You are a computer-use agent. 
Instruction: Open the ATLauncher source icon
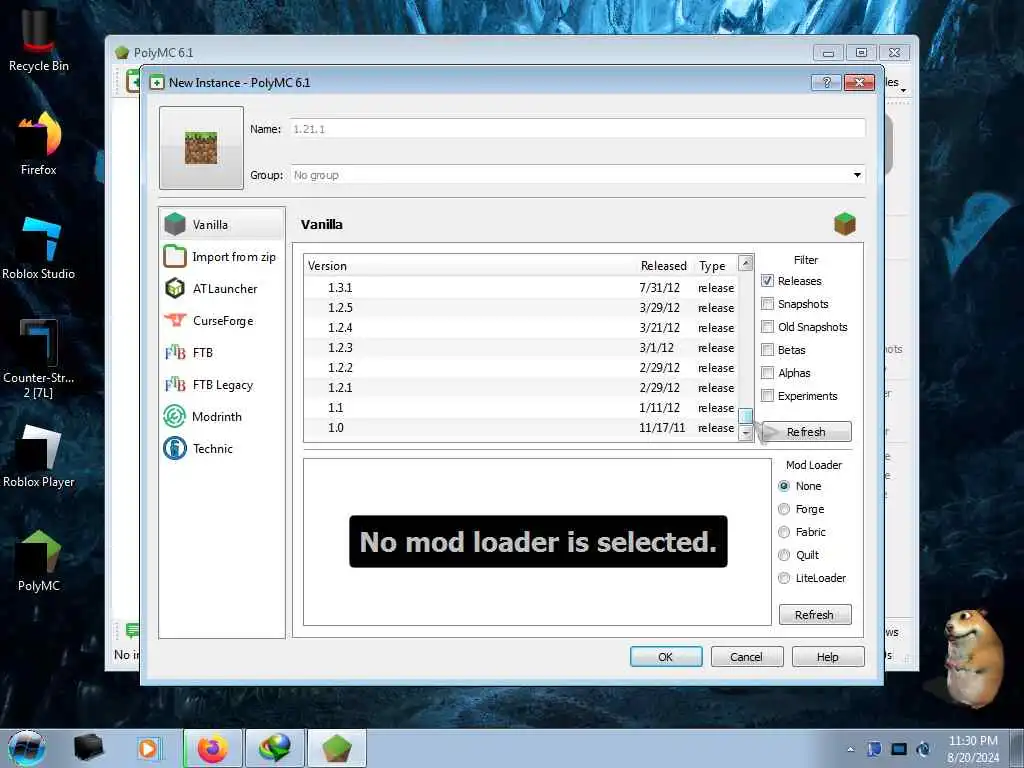pos(175,288)
